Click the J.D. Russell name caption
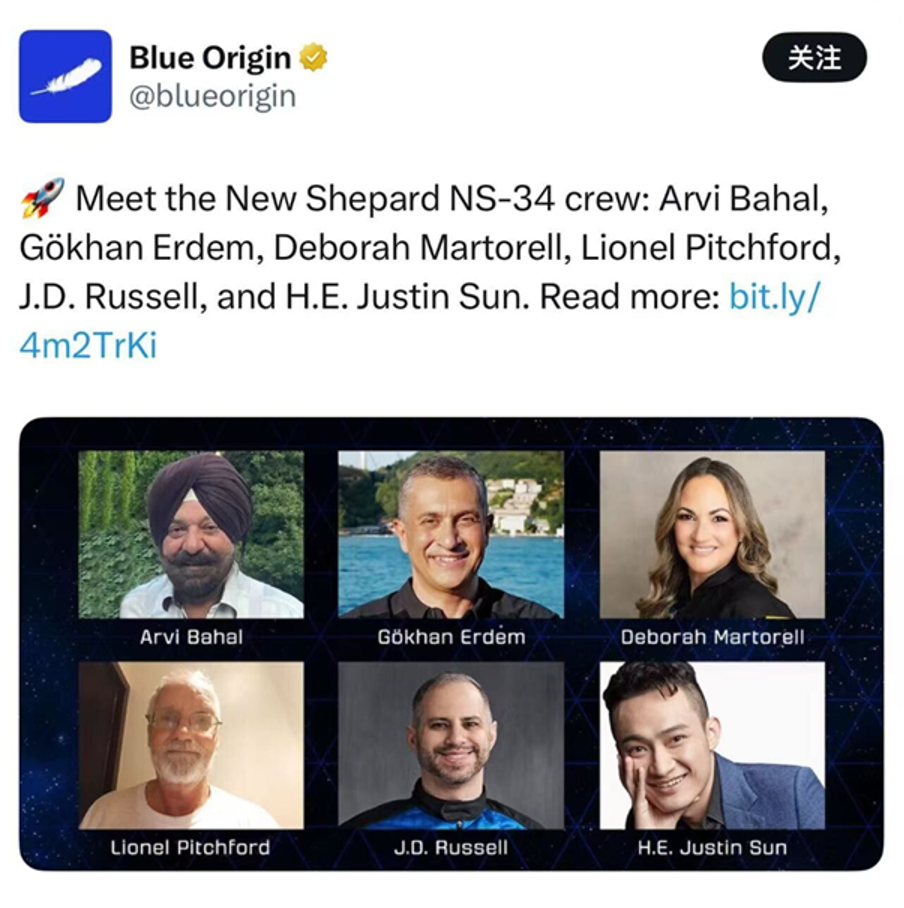 [x=451, y=847]
